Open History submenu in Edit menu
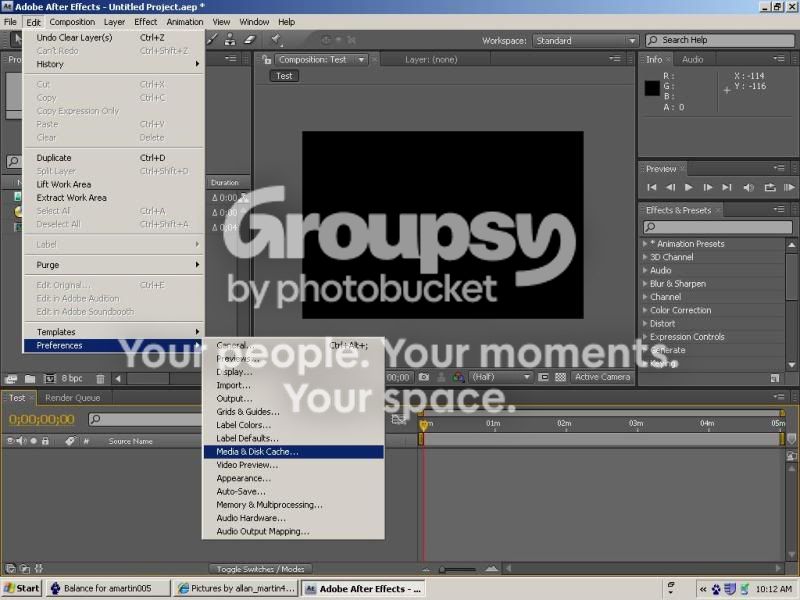The height and width of the screenshot is (600, 800). [113, 64]
